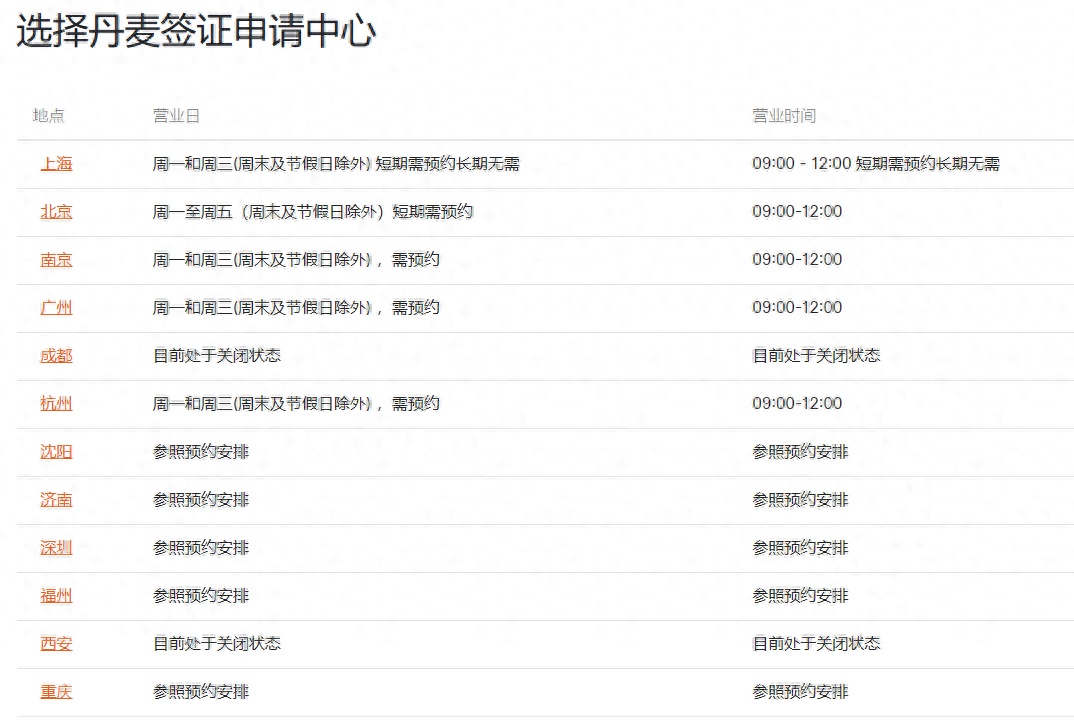This screenshot has width=1074, height=727.
Task: Select the 南京 application center
Action: click(56, 259)
